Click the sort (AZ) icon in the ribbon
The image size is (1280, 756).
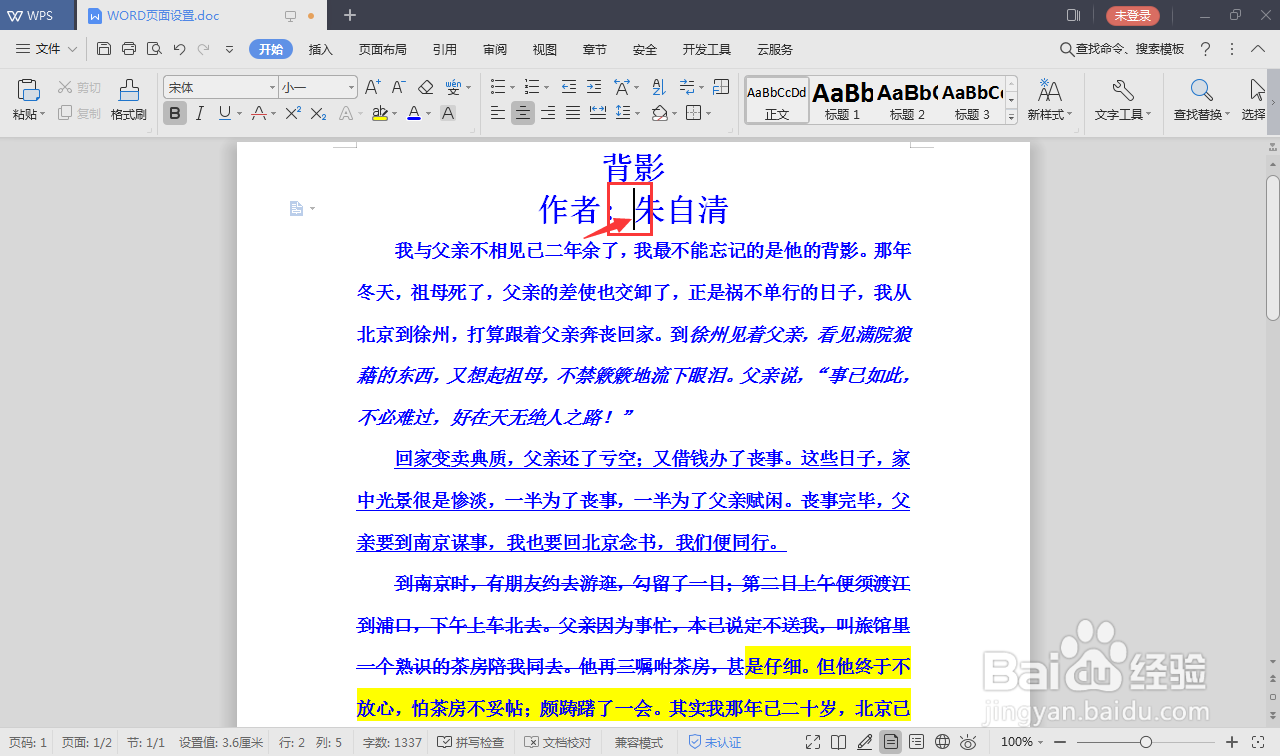[x=658, y=87]
